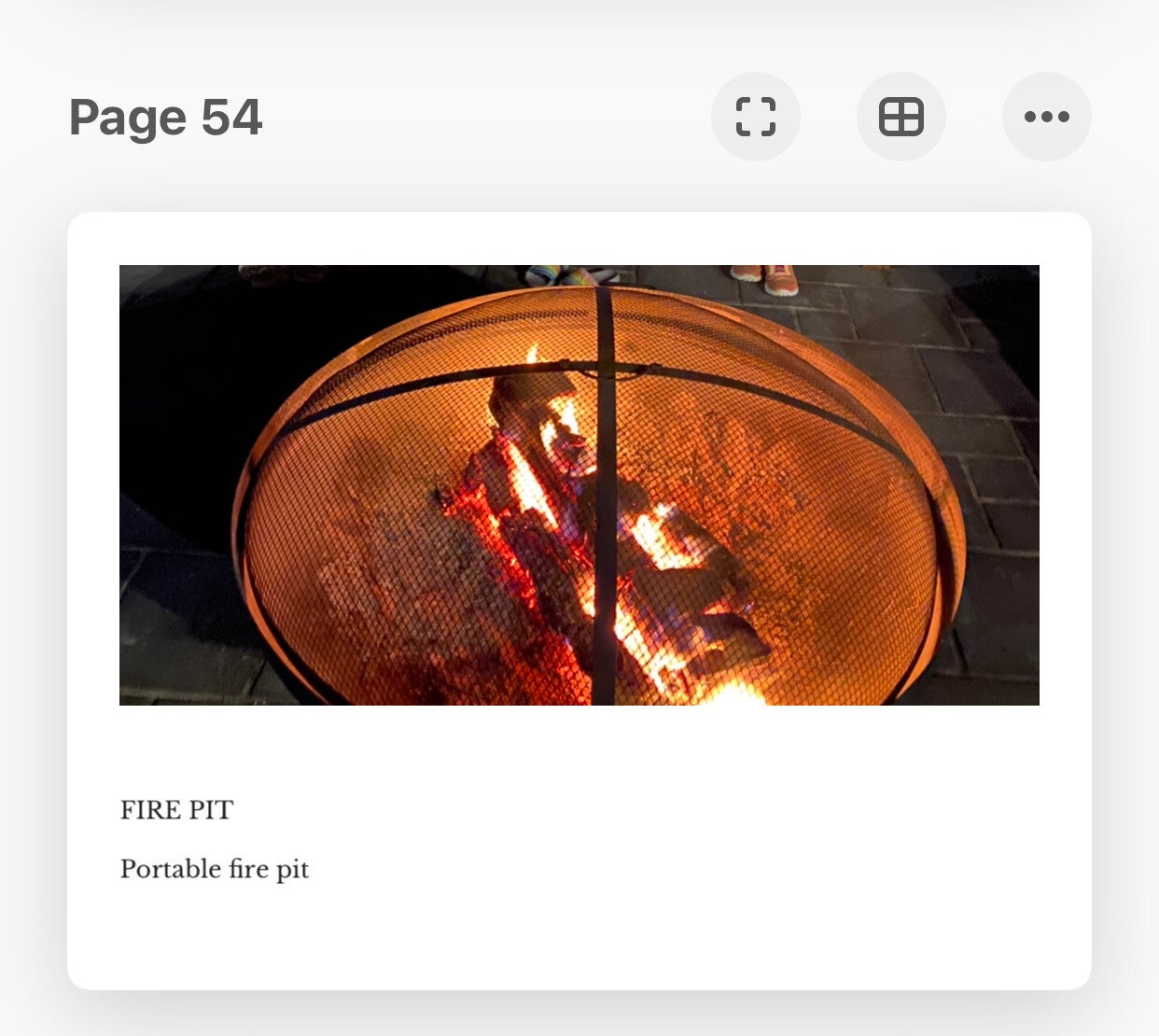
Task: Click the striped socks in the photo
Action: coord(569,274)
